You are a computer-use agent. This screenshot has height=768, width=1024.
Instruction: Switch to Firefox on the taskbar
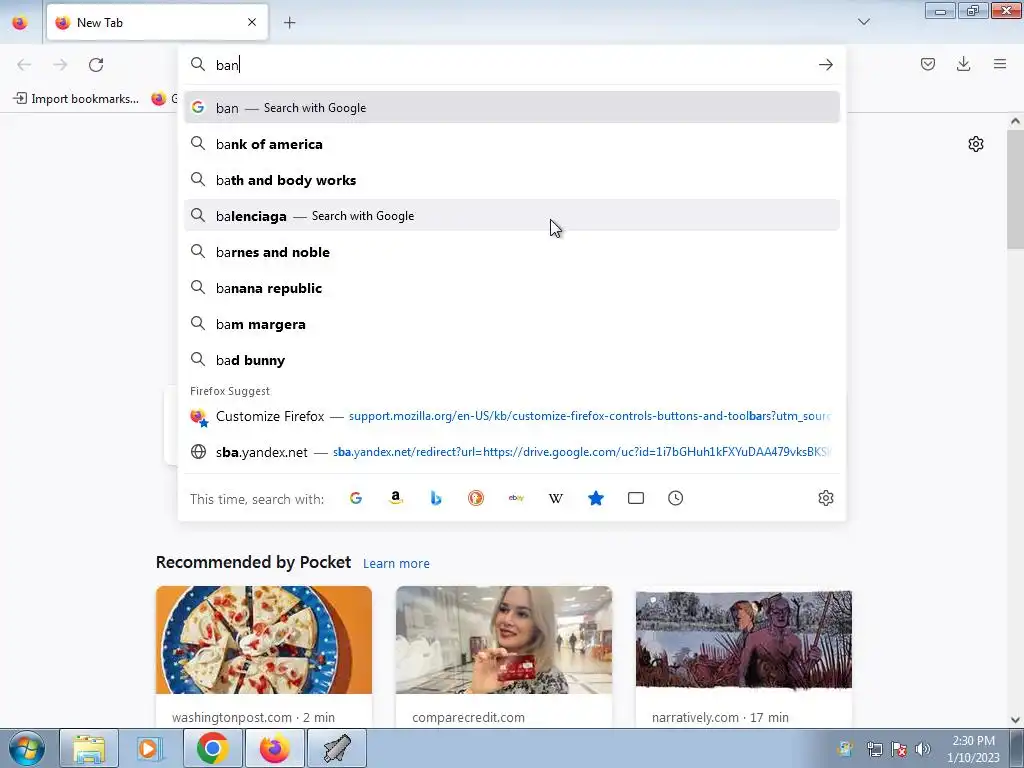coord(274,748)
